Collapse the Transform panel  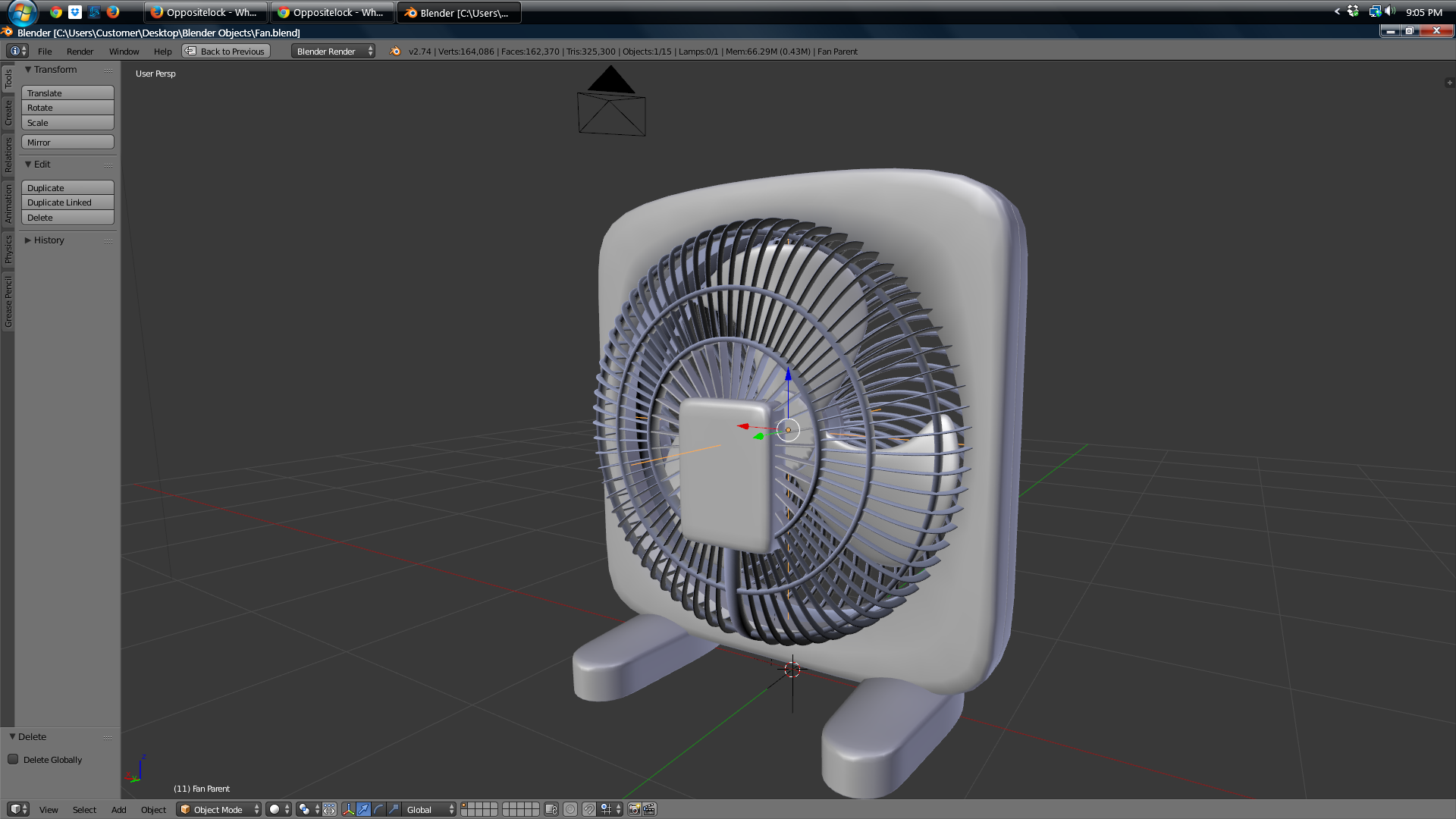pos(28,69)
